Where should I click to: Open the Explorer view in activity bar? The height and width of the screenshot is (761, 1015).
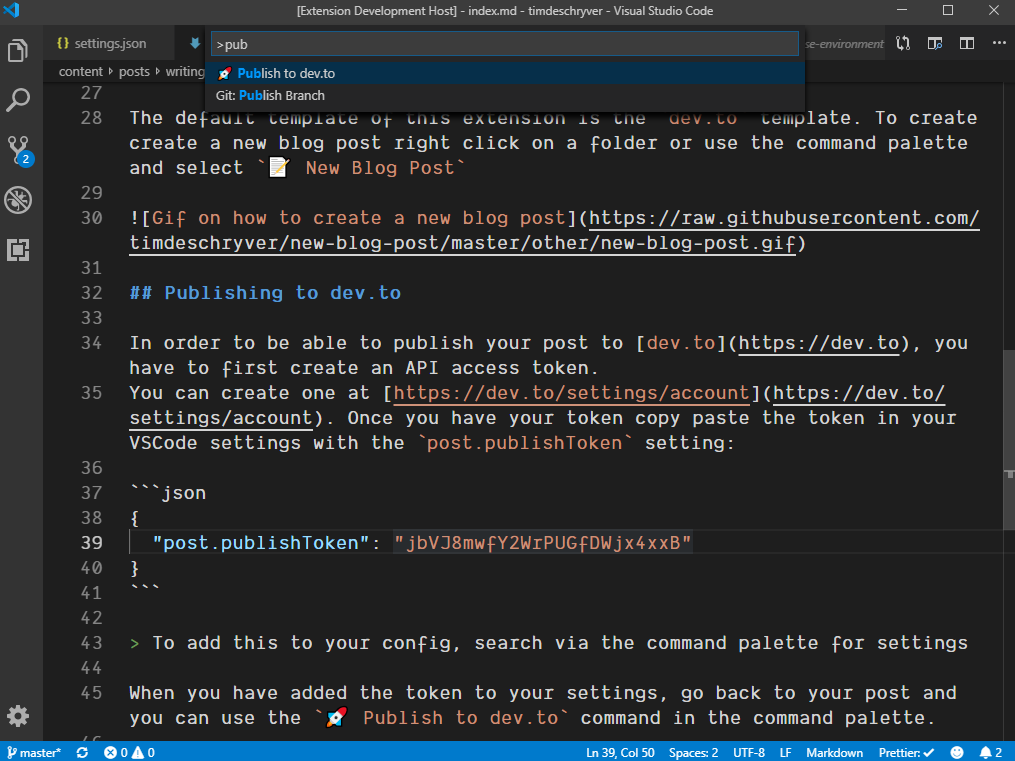point(18,50)
